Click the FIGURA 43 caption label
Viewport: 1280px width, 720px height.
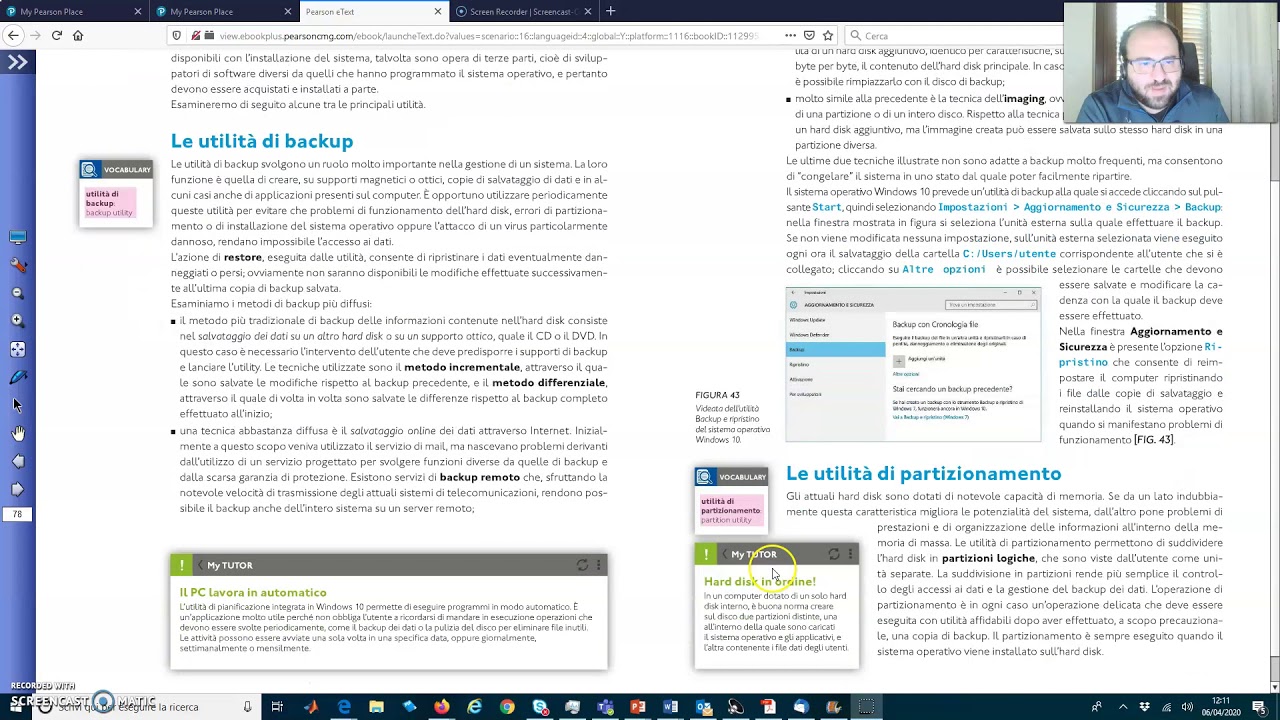click(x=717, y=395)
